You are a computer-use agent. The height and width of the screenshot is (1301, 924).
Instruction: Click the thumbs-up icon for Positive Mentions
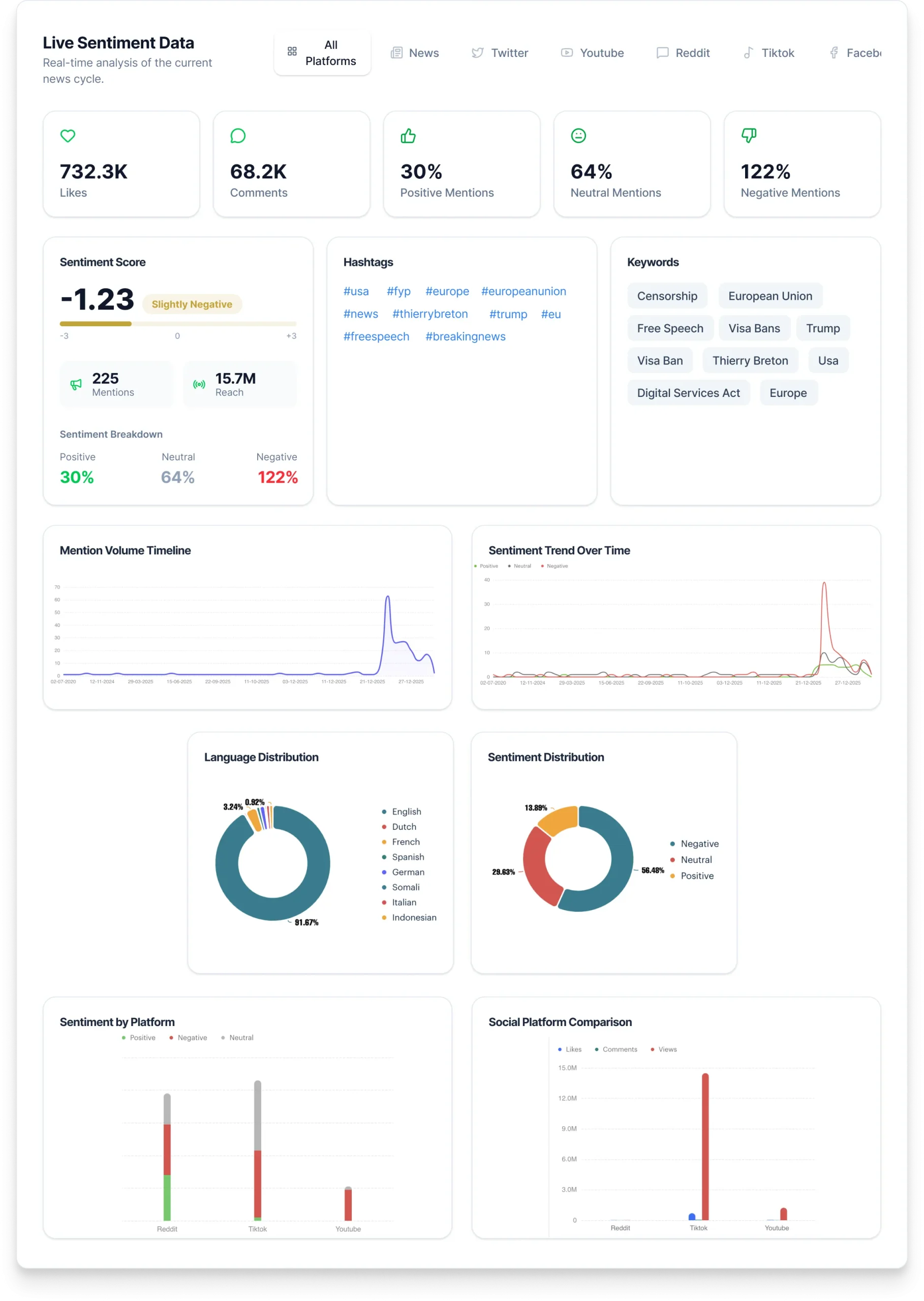[408, 136]
